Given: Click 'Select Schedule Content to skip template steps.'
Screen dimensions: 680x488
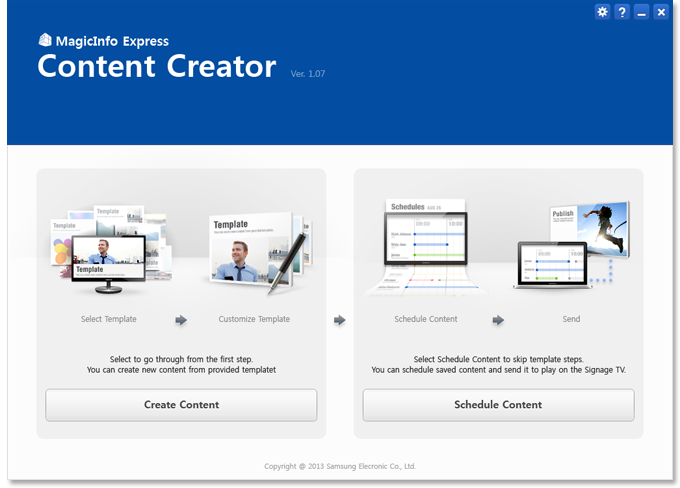Looking at the screenshot, I should (498, 359).
